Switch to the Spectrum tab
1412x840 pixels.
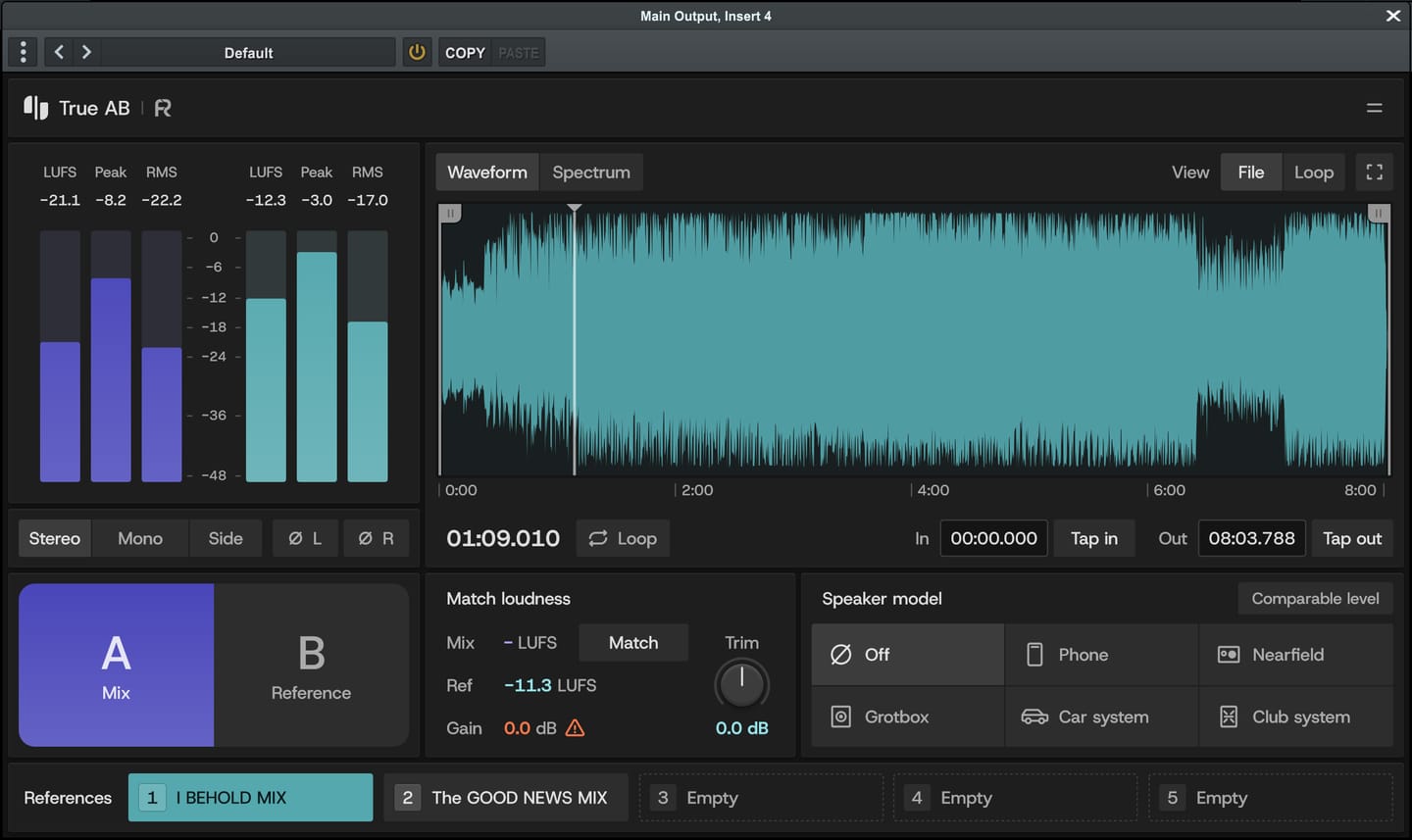pos(591,173)
